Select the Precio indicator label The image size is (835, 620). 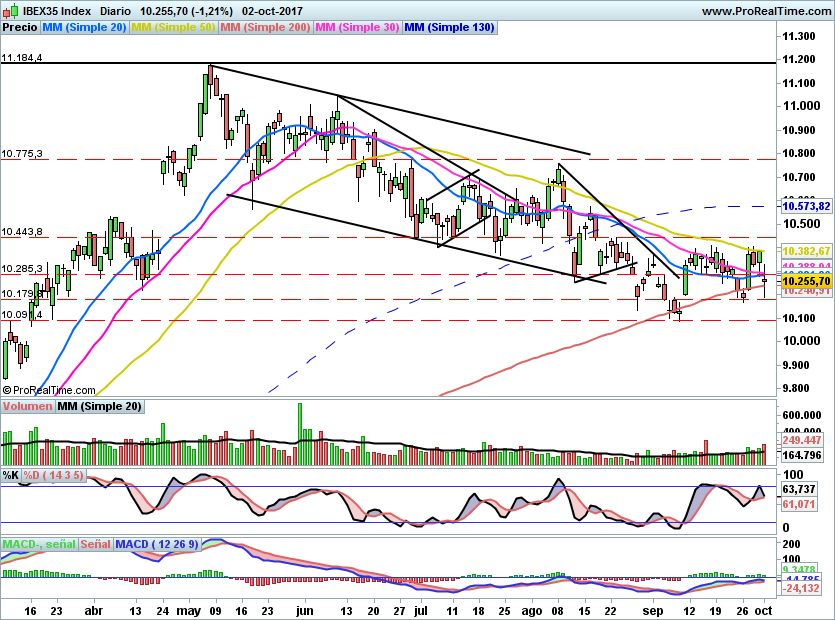click(20, 27)
